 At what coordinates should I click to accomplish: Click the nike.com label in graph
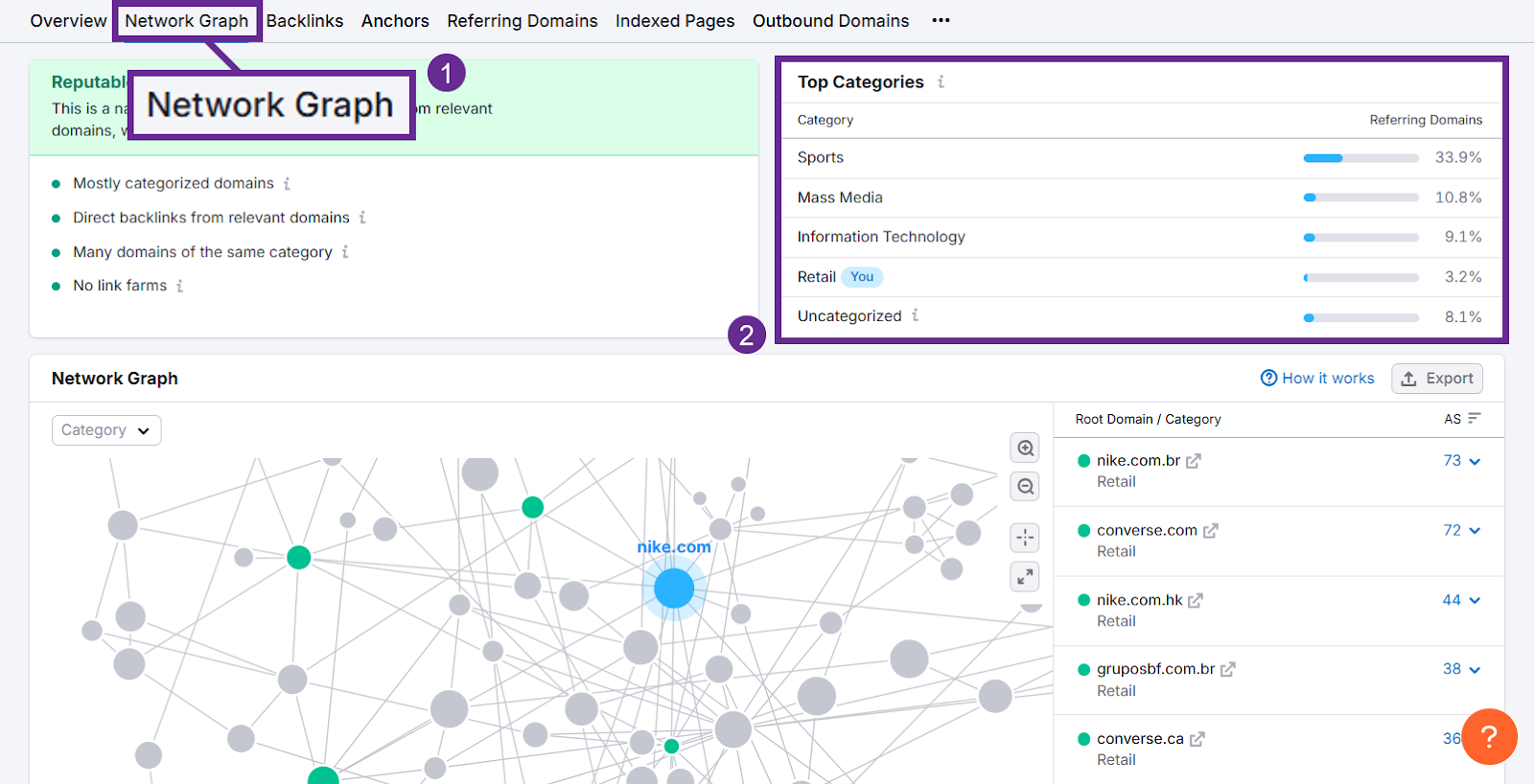tap(674, 547)
